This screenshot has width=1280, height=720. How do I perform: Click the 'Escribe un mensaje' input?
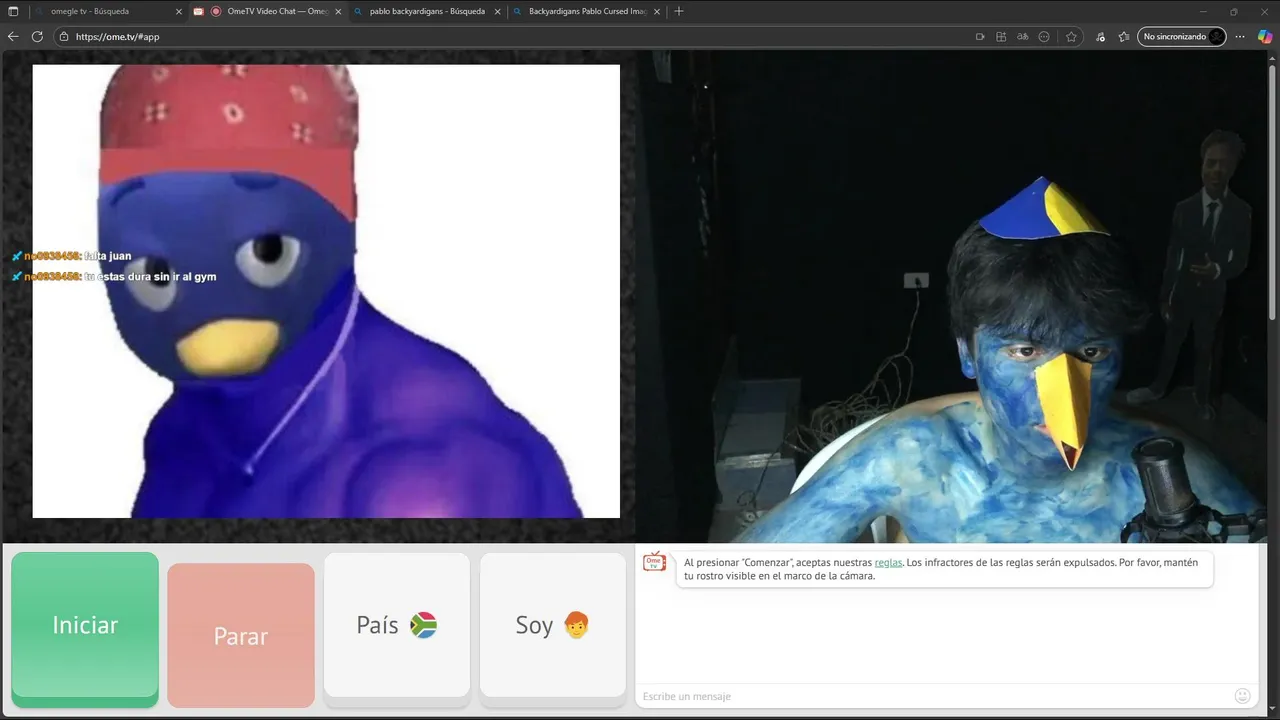tap(935, 696)
